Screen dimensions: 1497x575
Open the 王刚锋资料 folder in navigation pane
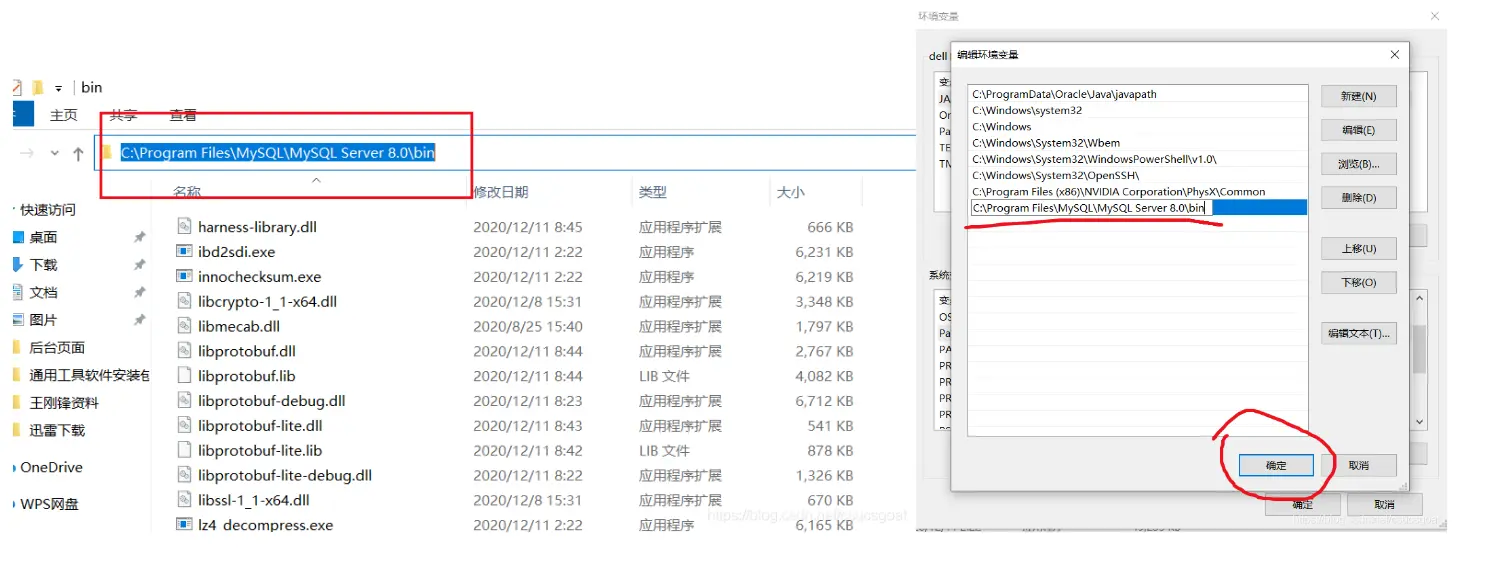coord(64,403)
